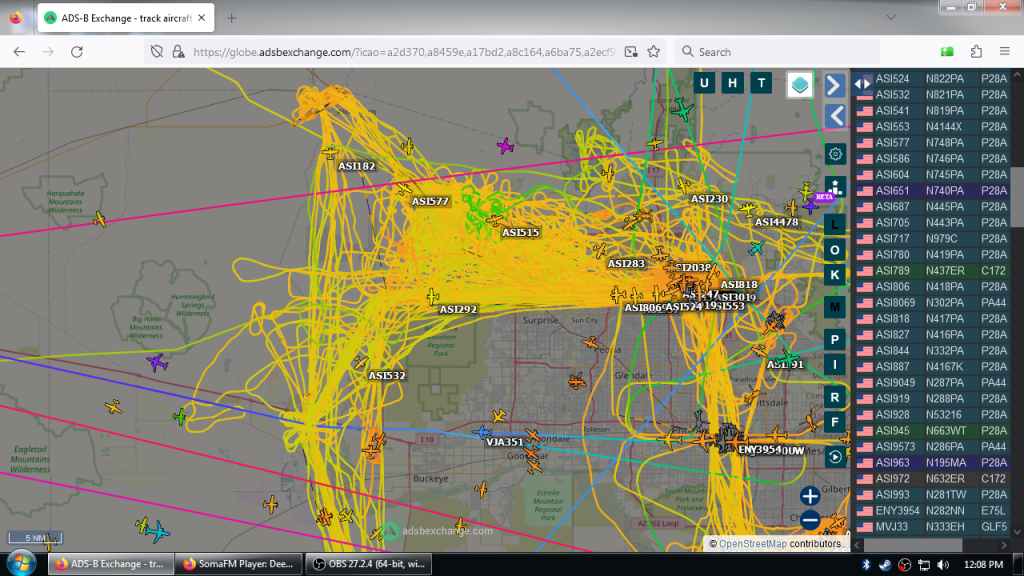Viewport: 1024px width, 576px height.
Task: Open the list all tabs dropdown arrow
Action: (891, 18)
